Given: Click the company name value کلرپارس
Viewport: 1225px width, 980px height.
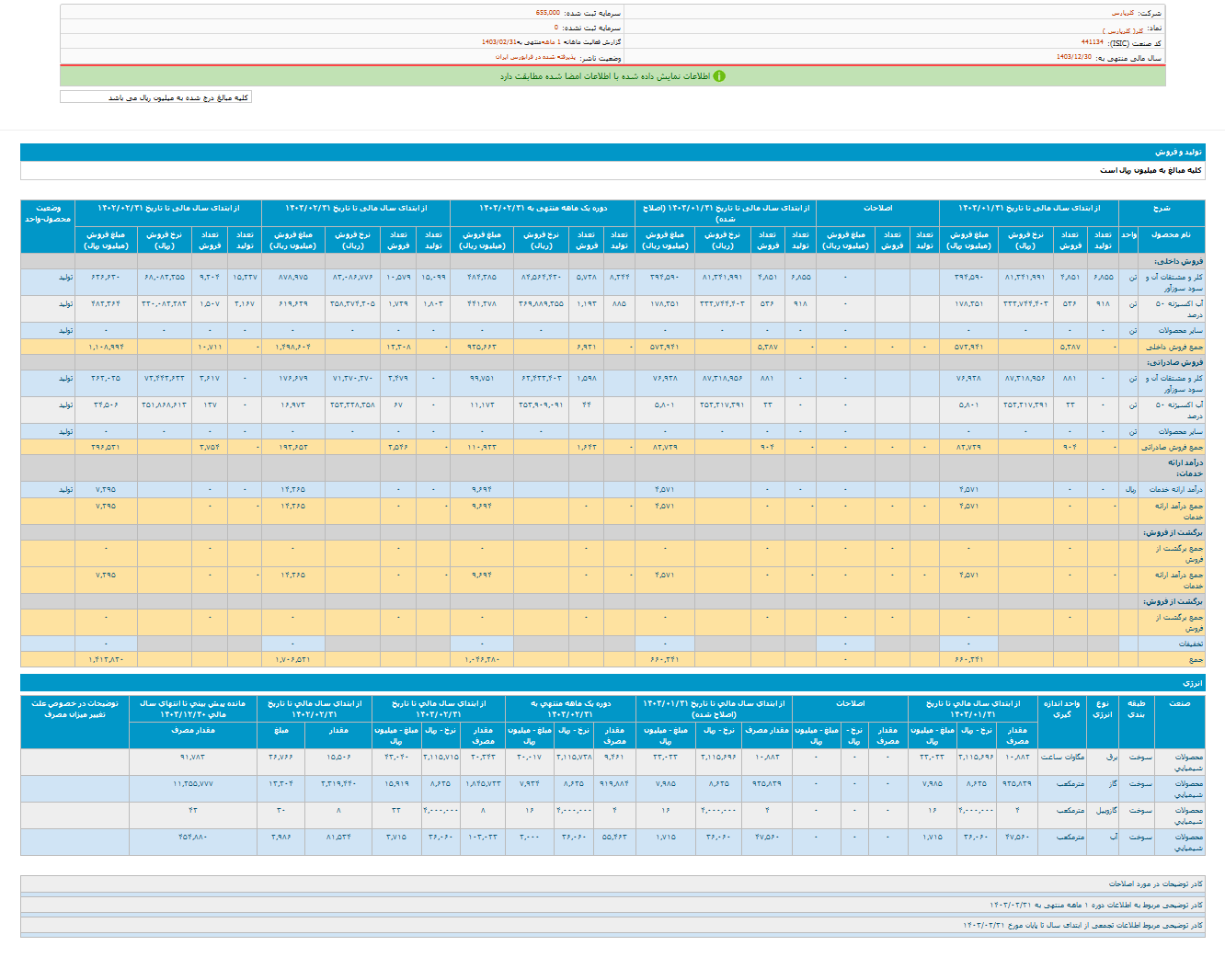Looking at the screenshot, I should pos(1122,14).
